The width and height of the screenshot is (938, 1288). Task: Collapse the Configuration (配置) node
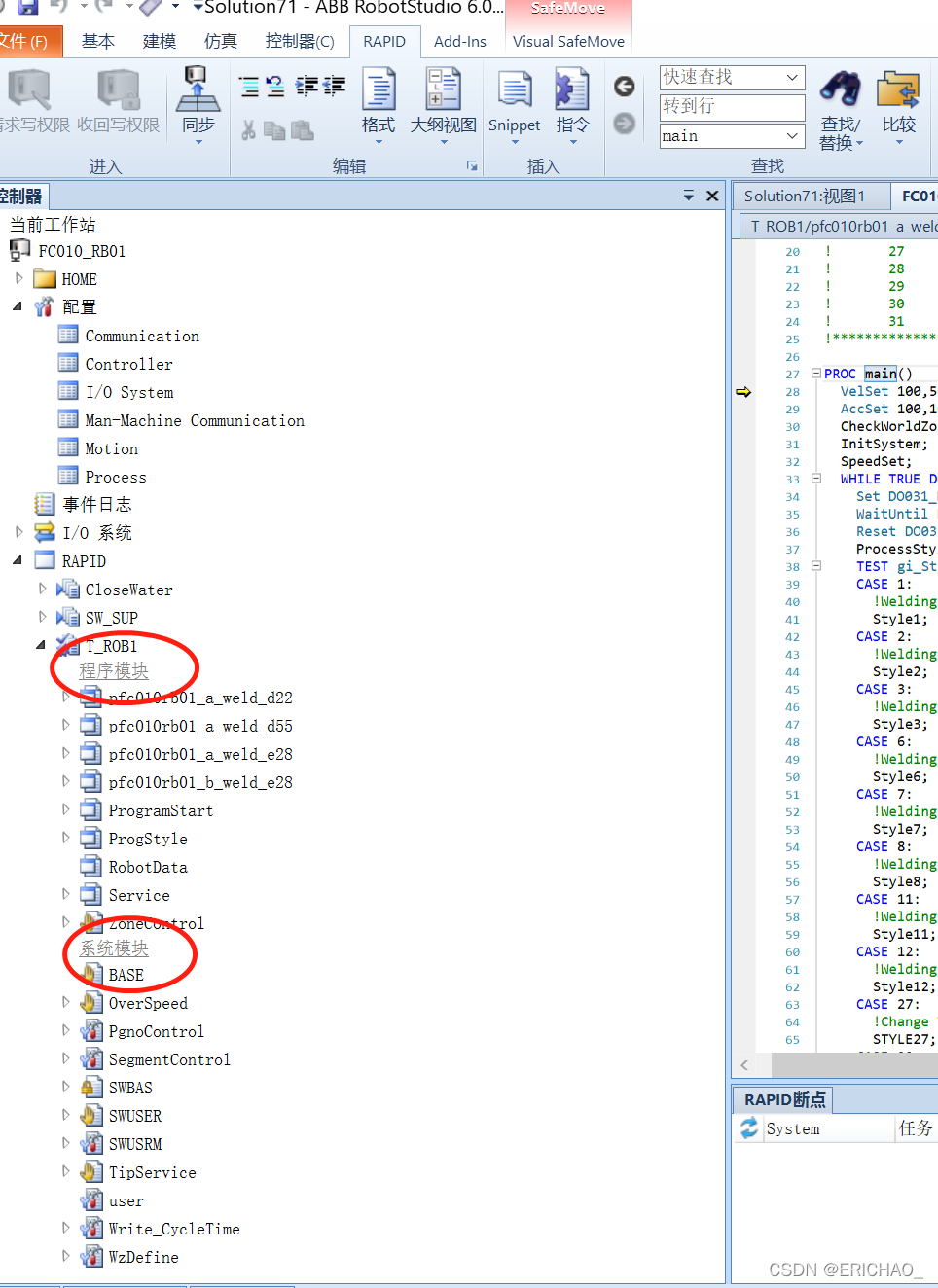18,306
